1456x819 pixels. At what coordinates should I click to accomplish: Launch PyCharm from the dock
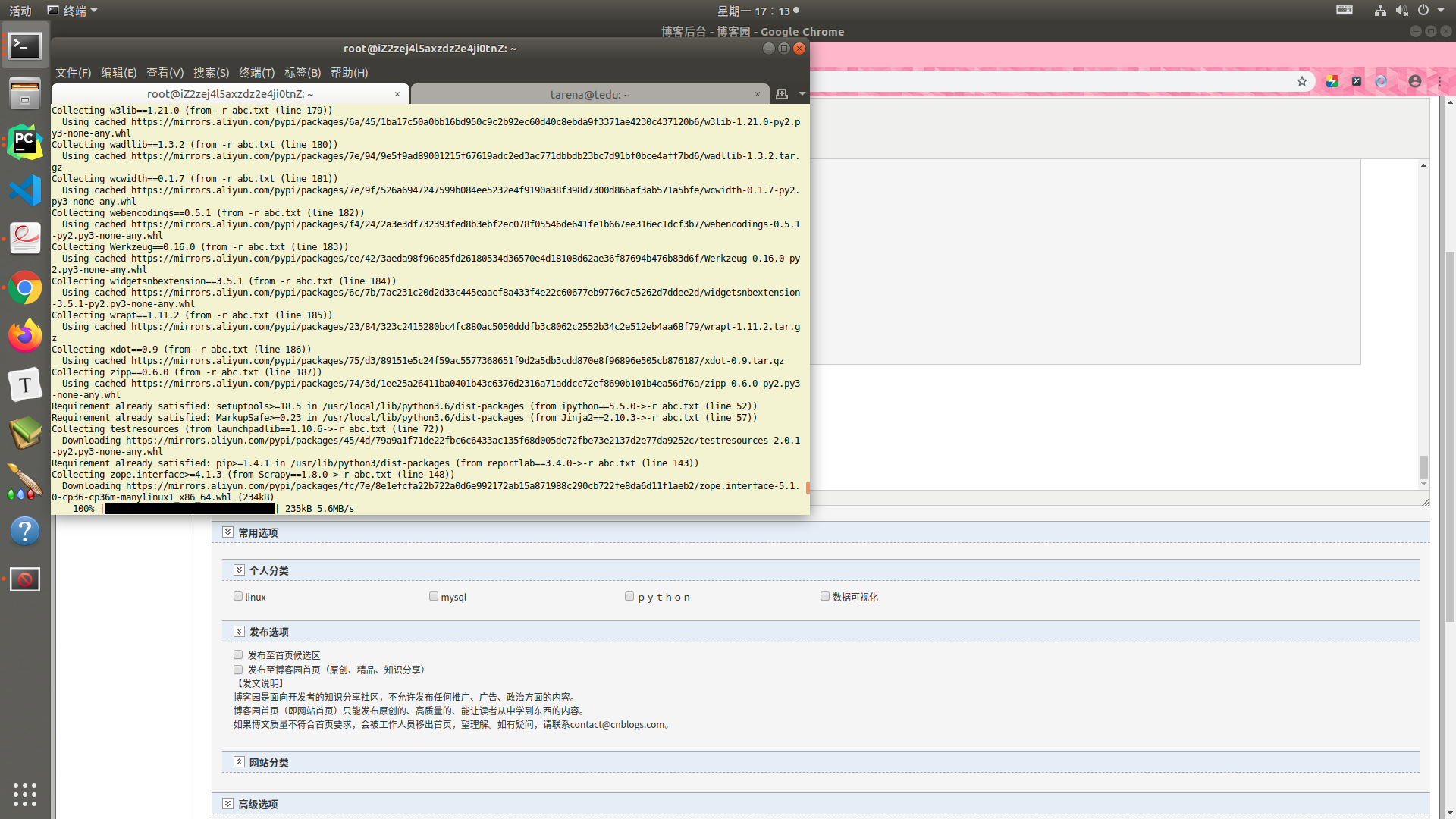point(25,142)
